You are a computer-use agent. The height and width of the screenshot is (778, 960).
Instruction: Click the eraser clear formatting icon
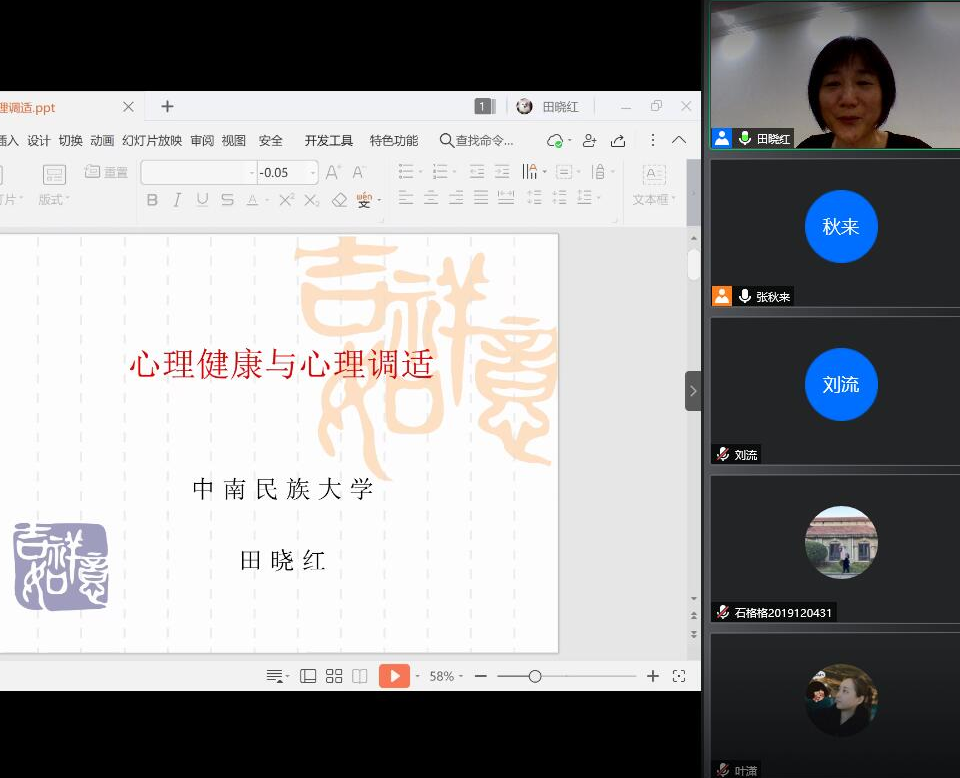(339, 200)
